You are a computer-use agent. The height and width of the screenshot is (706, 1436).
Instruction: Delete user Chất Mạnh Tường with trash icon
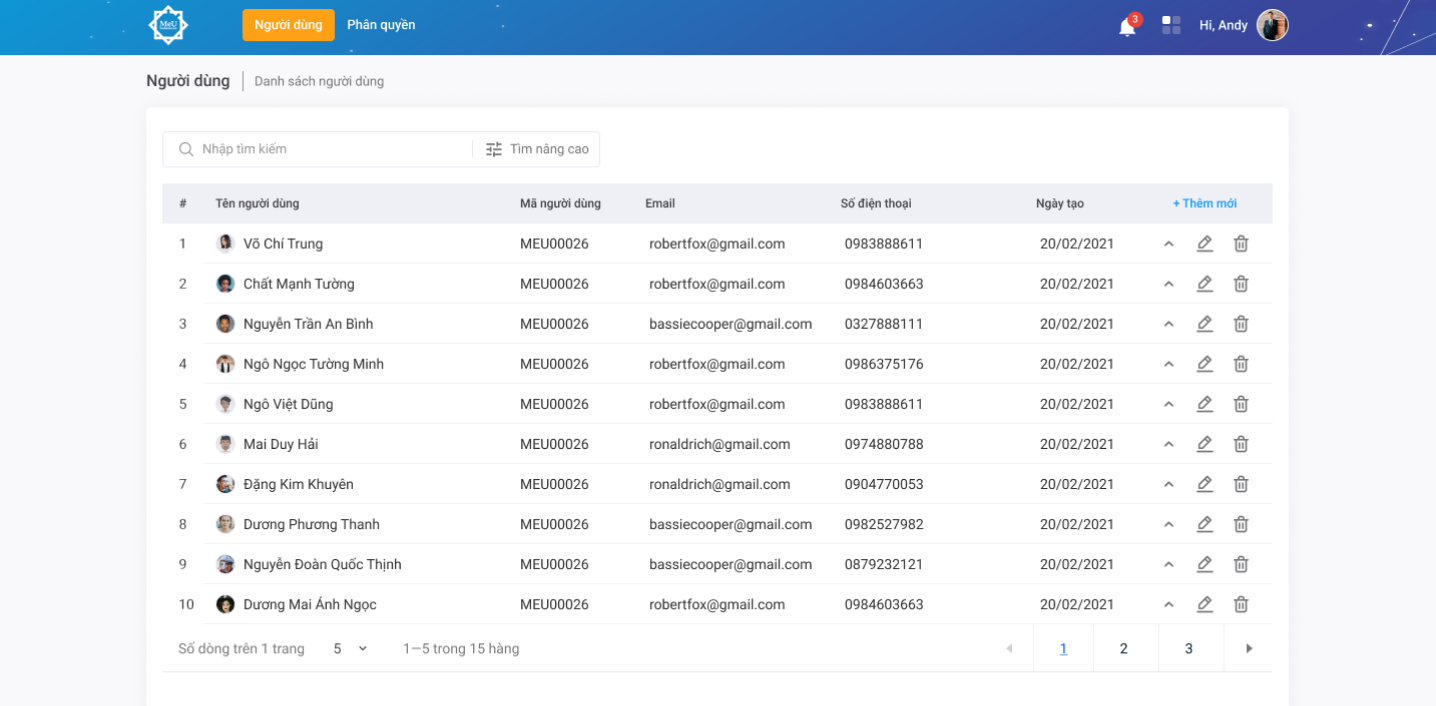[x=1241, y=284]
